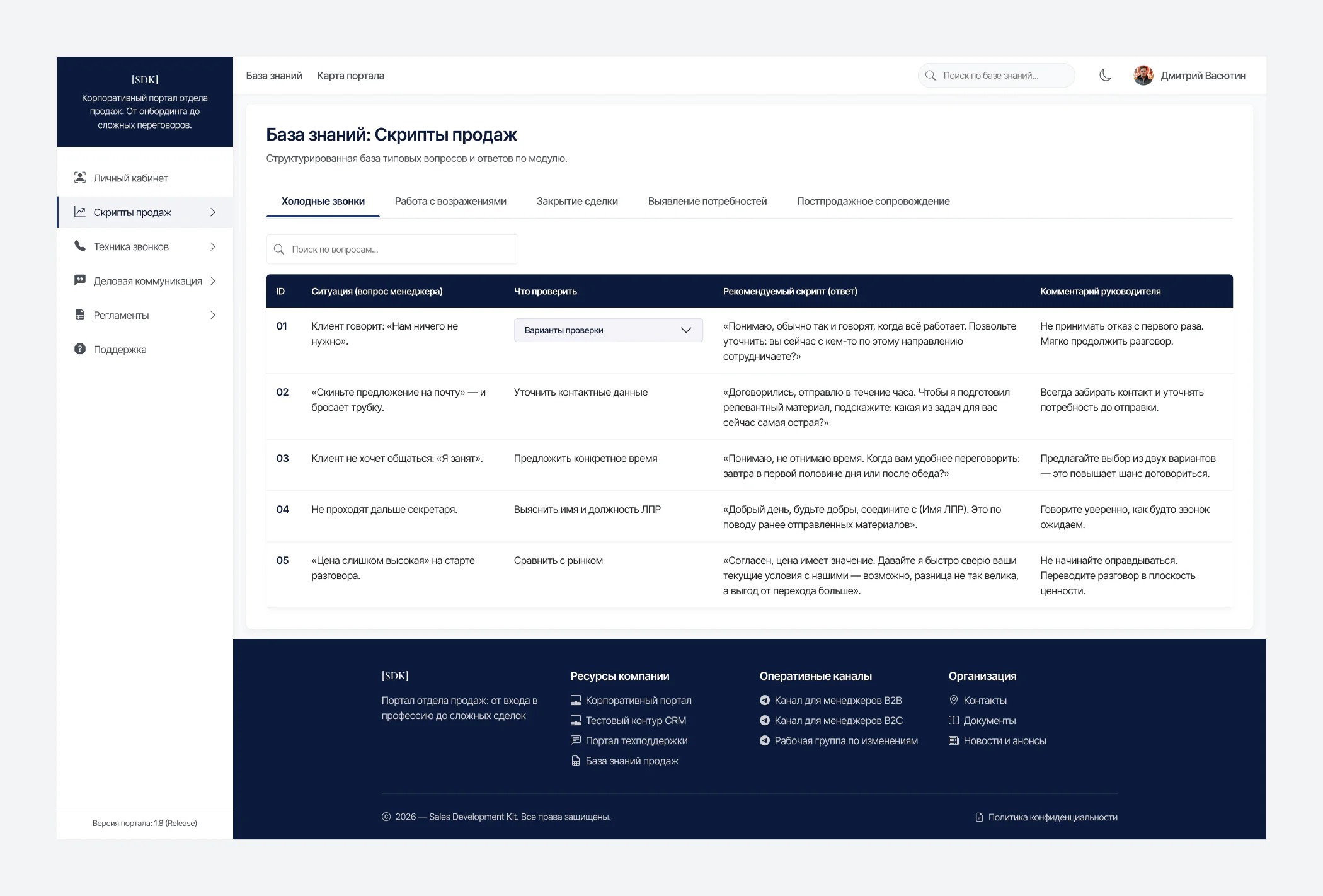
Task: Click Версия портала: 1.8 (Release) text
Action: (145, 823)
